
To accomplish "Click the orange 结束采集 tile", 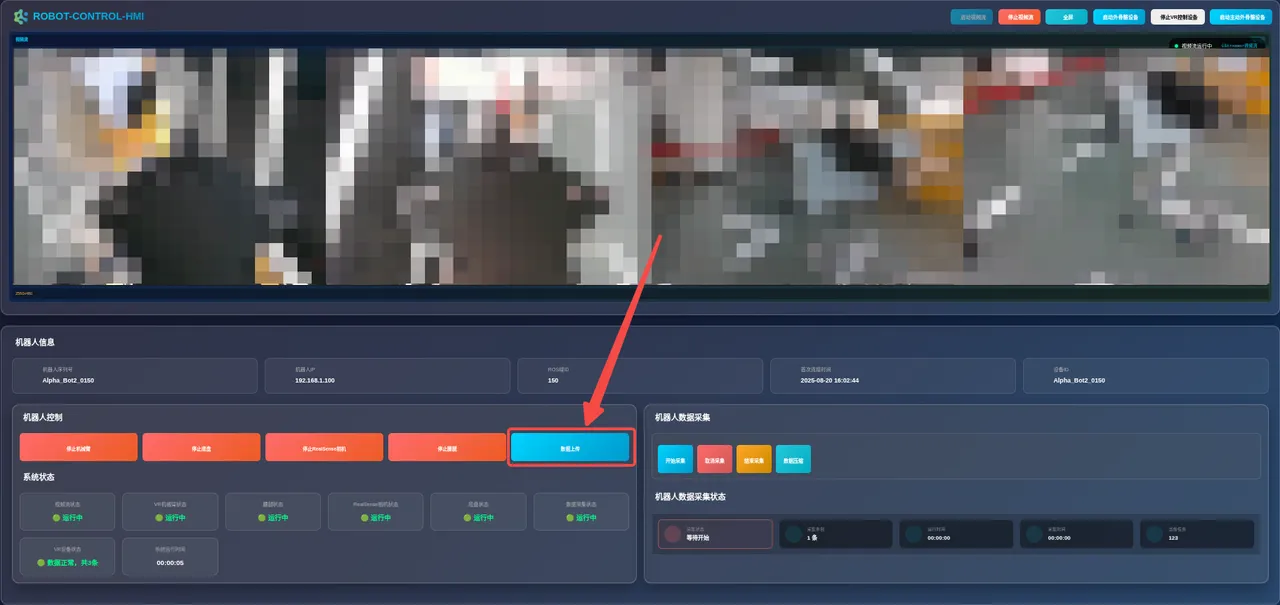I will 754,459.
